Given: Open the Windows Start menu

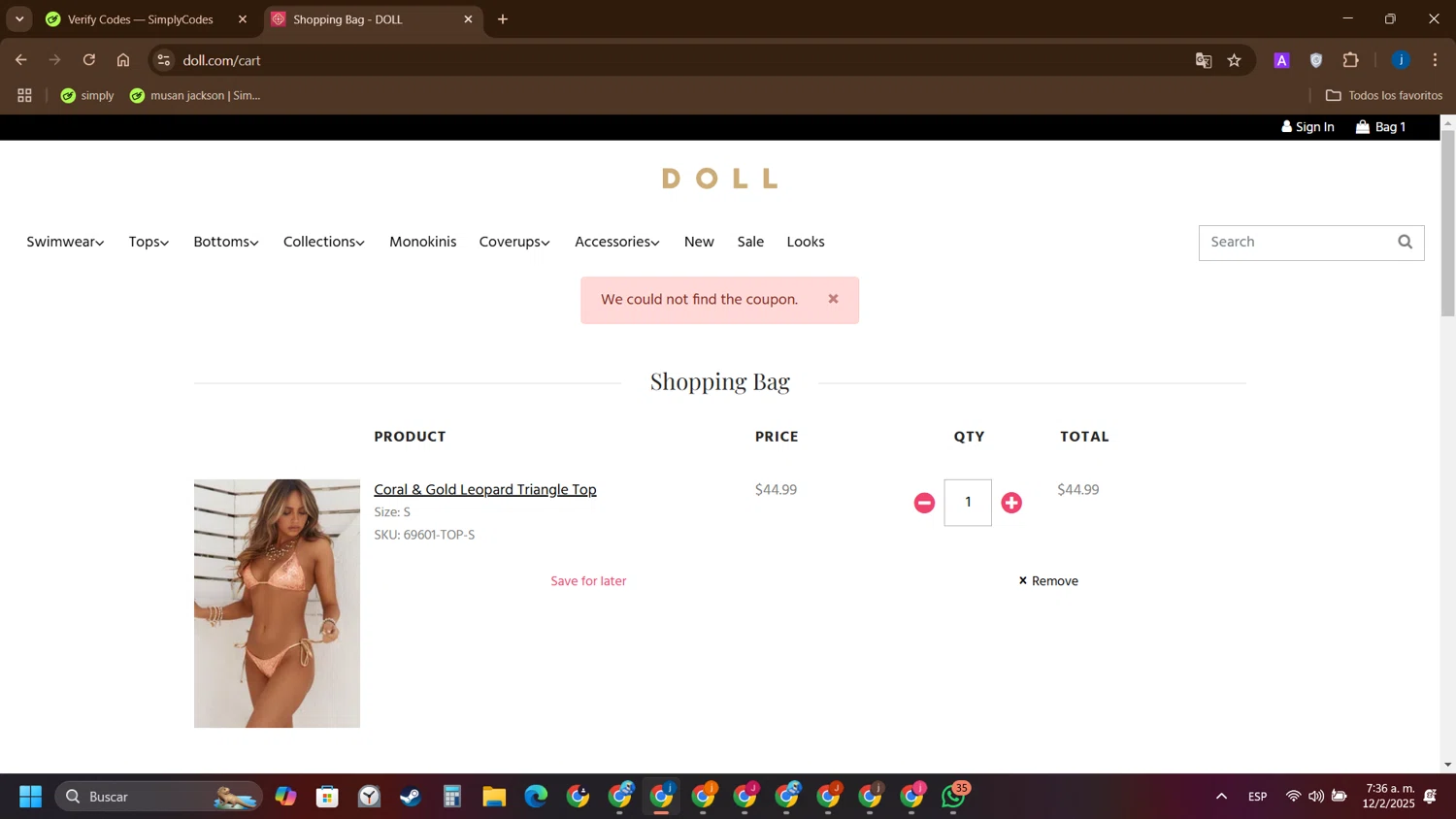Looking at the screenshot, I should (x=30, y=797).
